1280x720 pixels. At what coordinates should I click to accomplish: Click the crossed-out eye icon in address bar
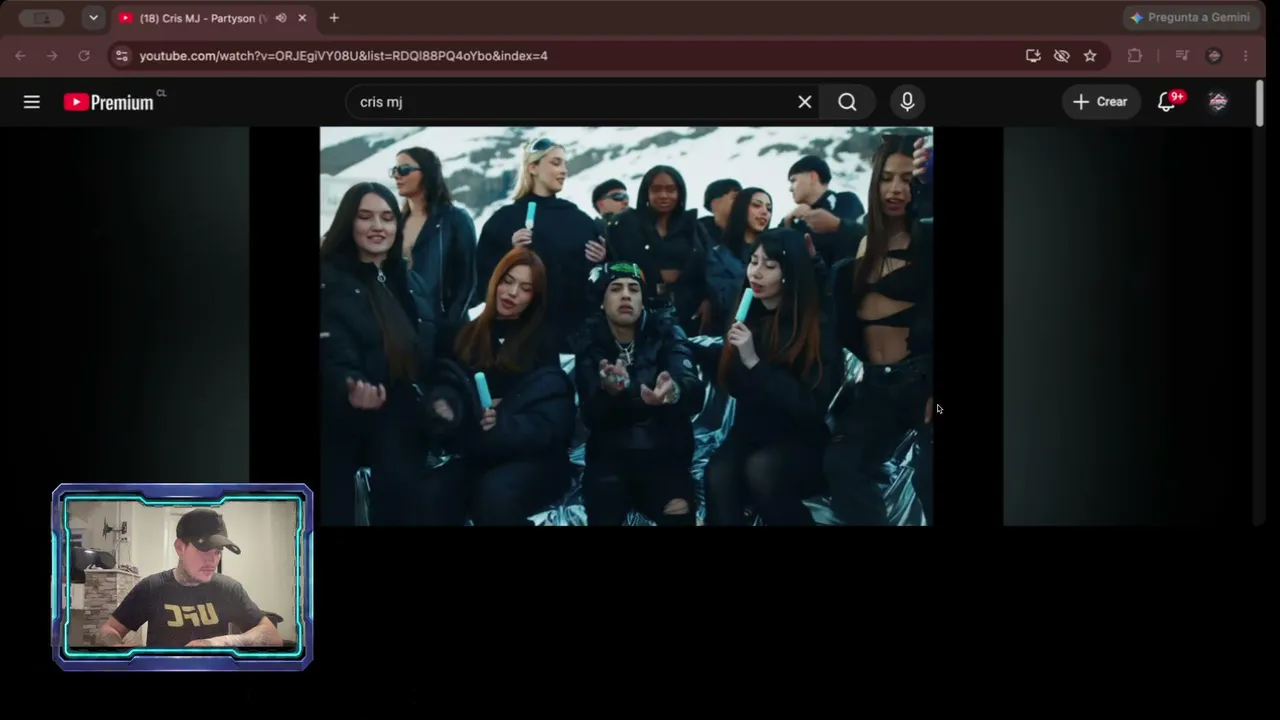(1062, 56)
